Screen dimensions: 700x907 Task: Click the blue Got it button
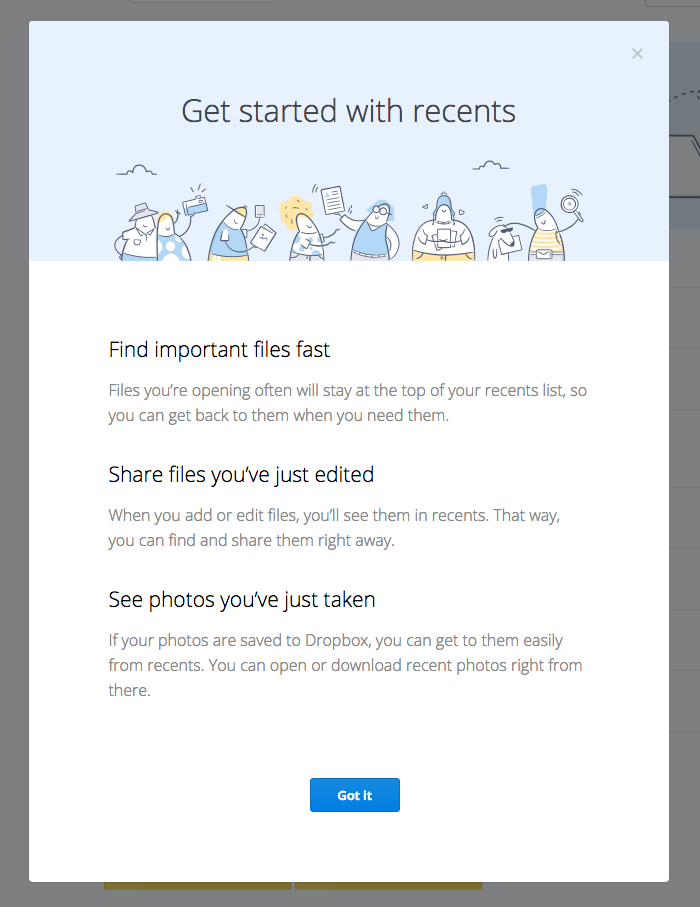355,795
